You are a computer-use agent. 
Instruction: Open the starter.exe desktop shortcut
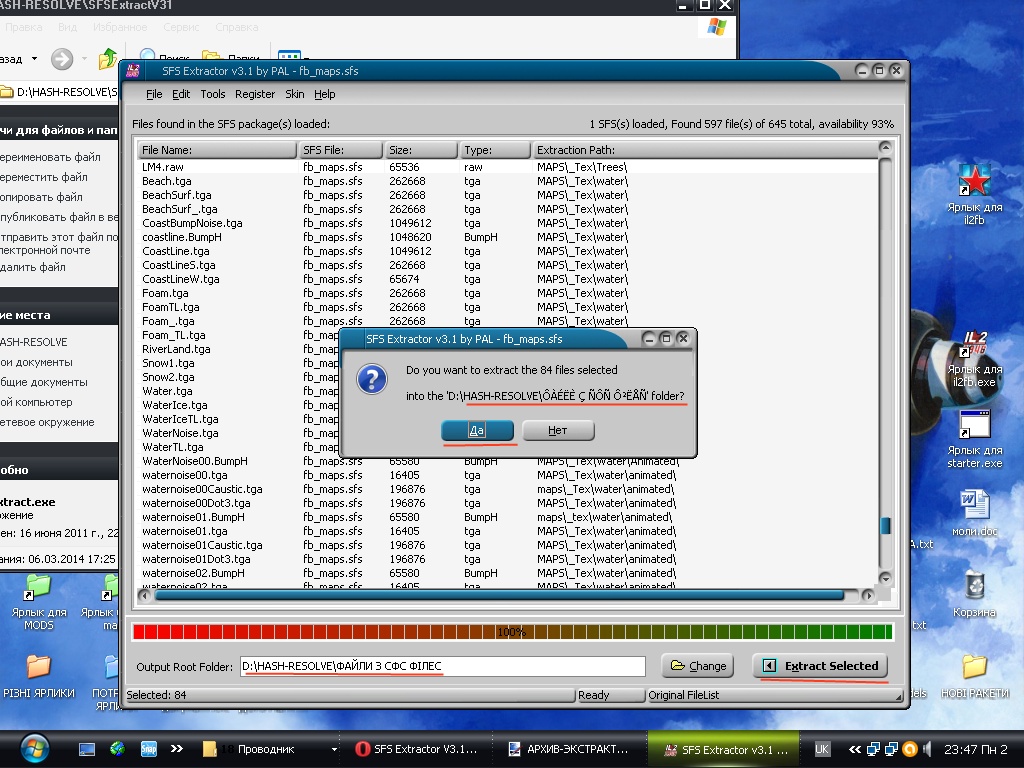click(x=974, y=439)
